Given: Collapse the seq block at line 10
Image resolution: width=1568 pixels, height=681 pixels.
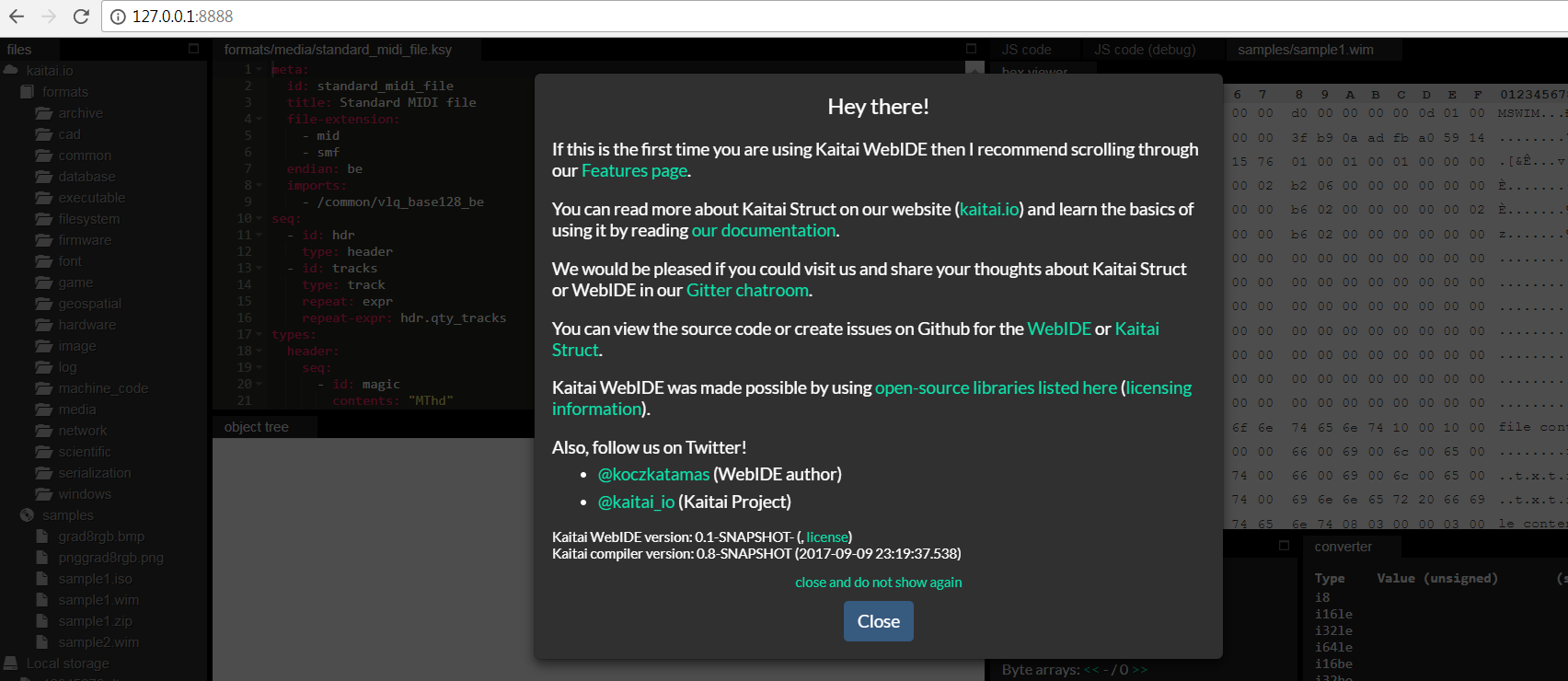Looking at the screenshot, I should pos(259,219).
